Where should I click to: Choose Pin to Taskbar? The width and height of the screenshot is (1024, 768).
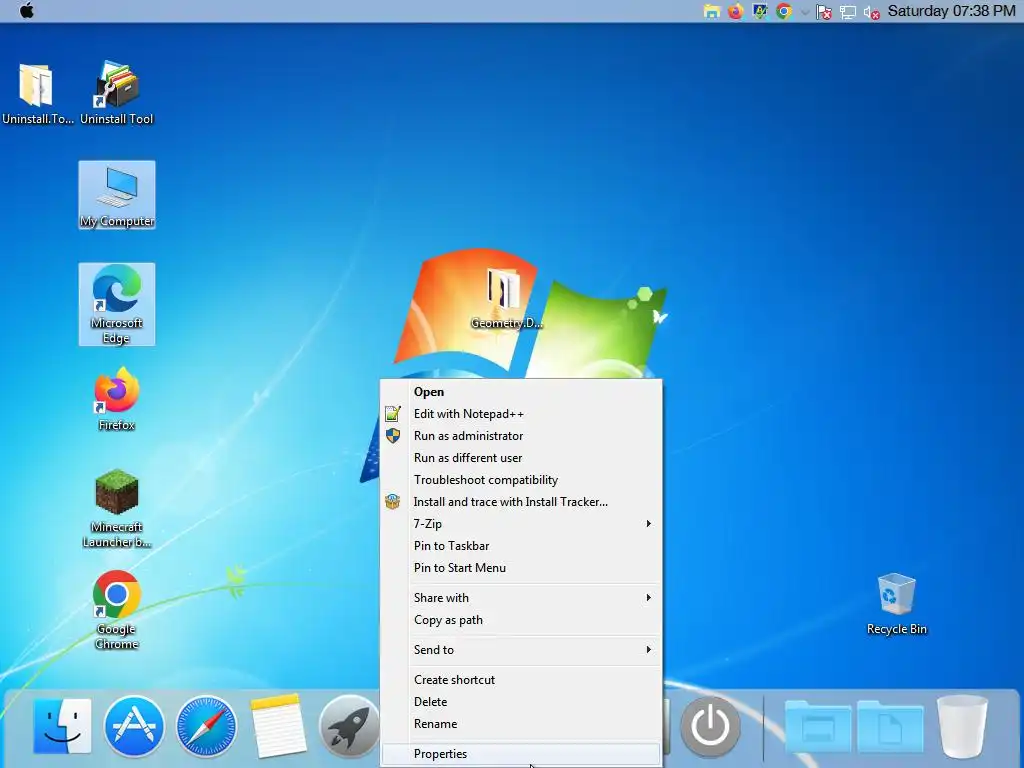tap(521, 546)
